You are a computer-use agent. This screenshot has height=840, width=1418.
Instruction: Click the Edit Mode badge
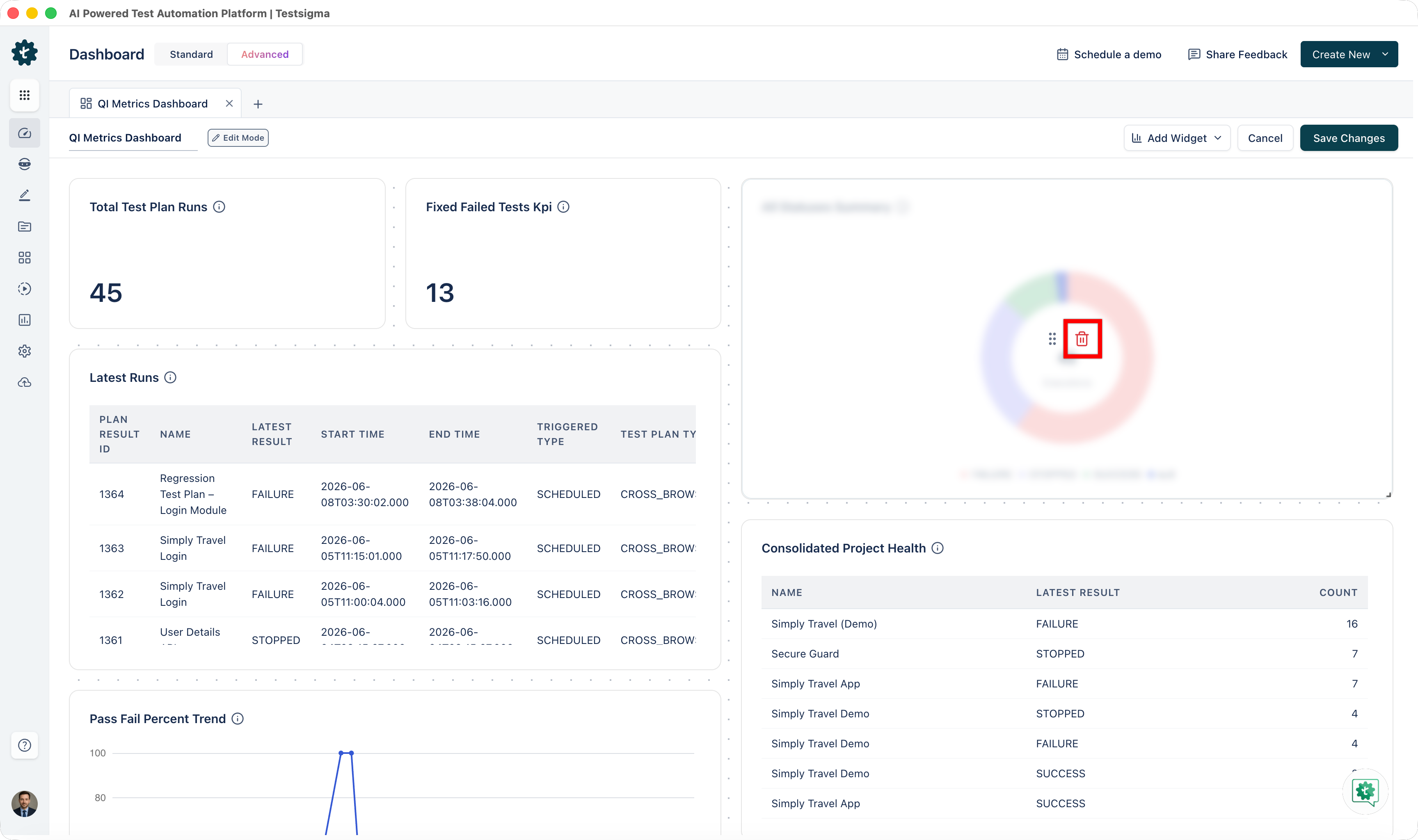[238, 137]
